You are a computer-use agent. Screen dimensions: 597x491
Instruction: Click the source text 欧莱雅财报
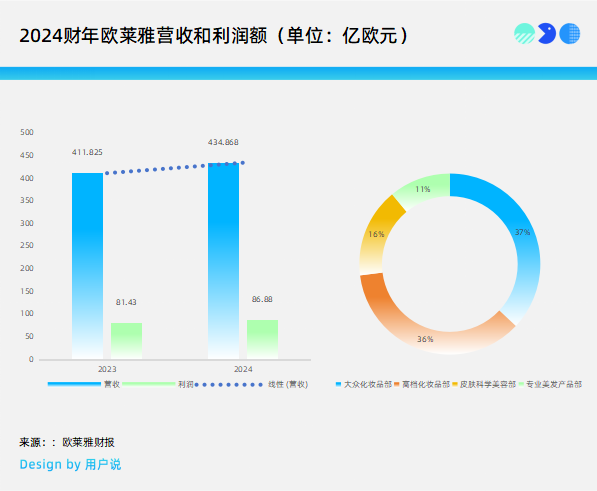tap(88, 442)
